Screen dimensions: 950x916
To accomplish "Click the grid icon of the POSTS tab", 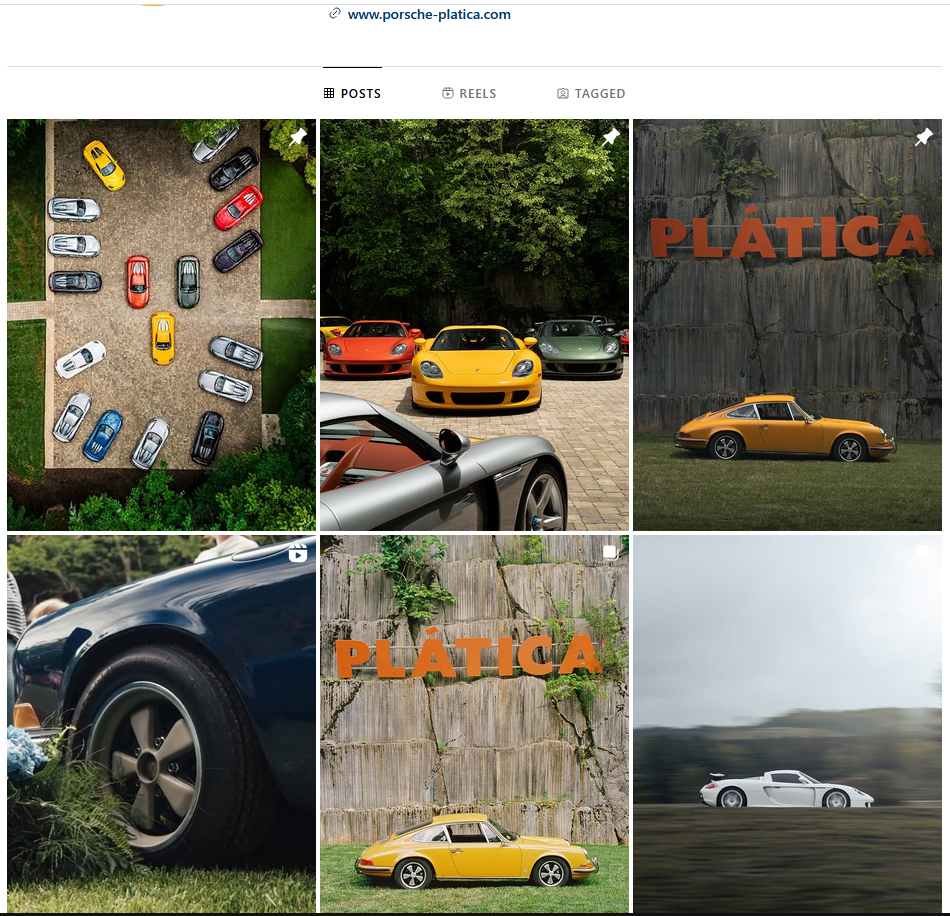I will (329, 93).
